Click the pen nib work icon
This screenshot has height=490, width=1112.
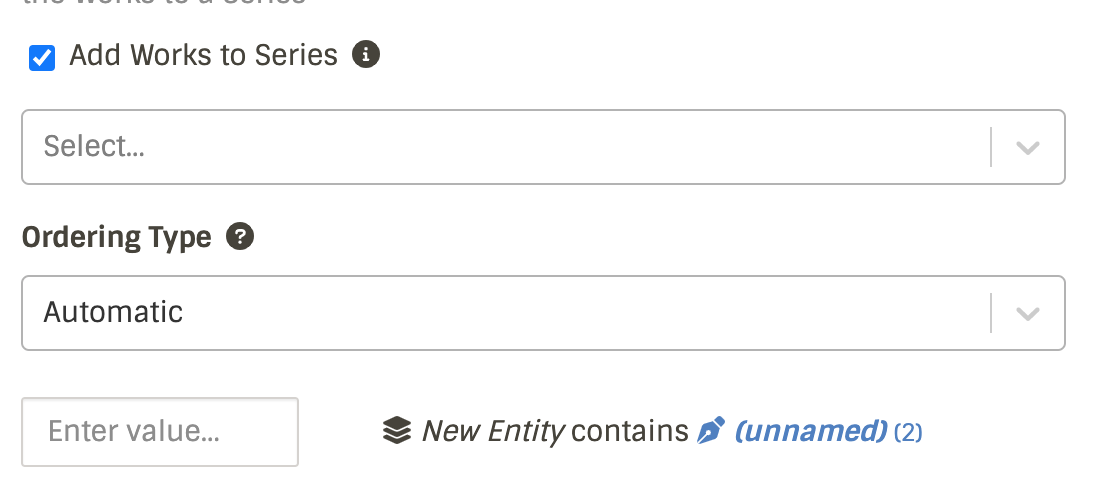pyautogui.click(x=711, y=431)
